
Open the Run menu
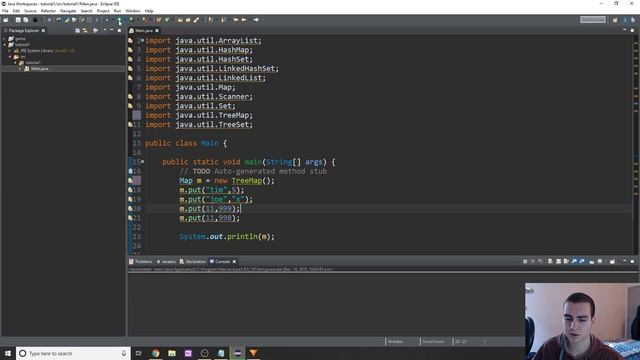[x=117, y=11]
